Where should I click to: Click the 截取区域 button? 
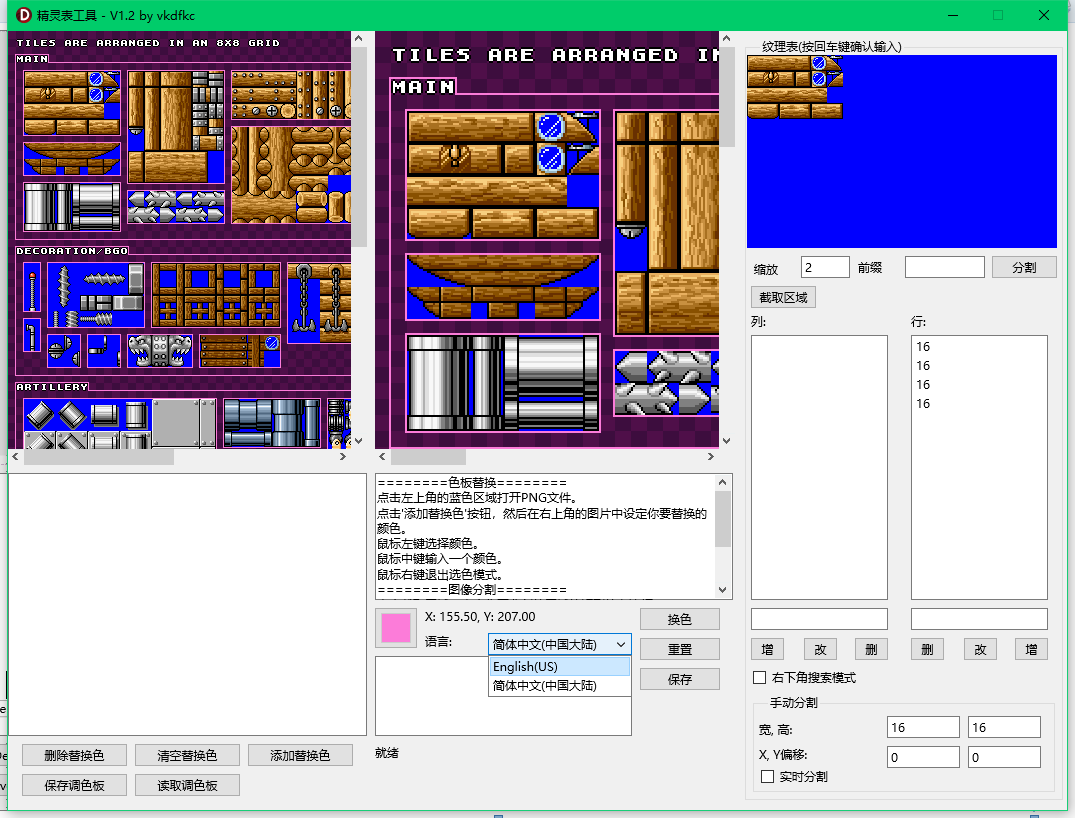click(784, 298)
